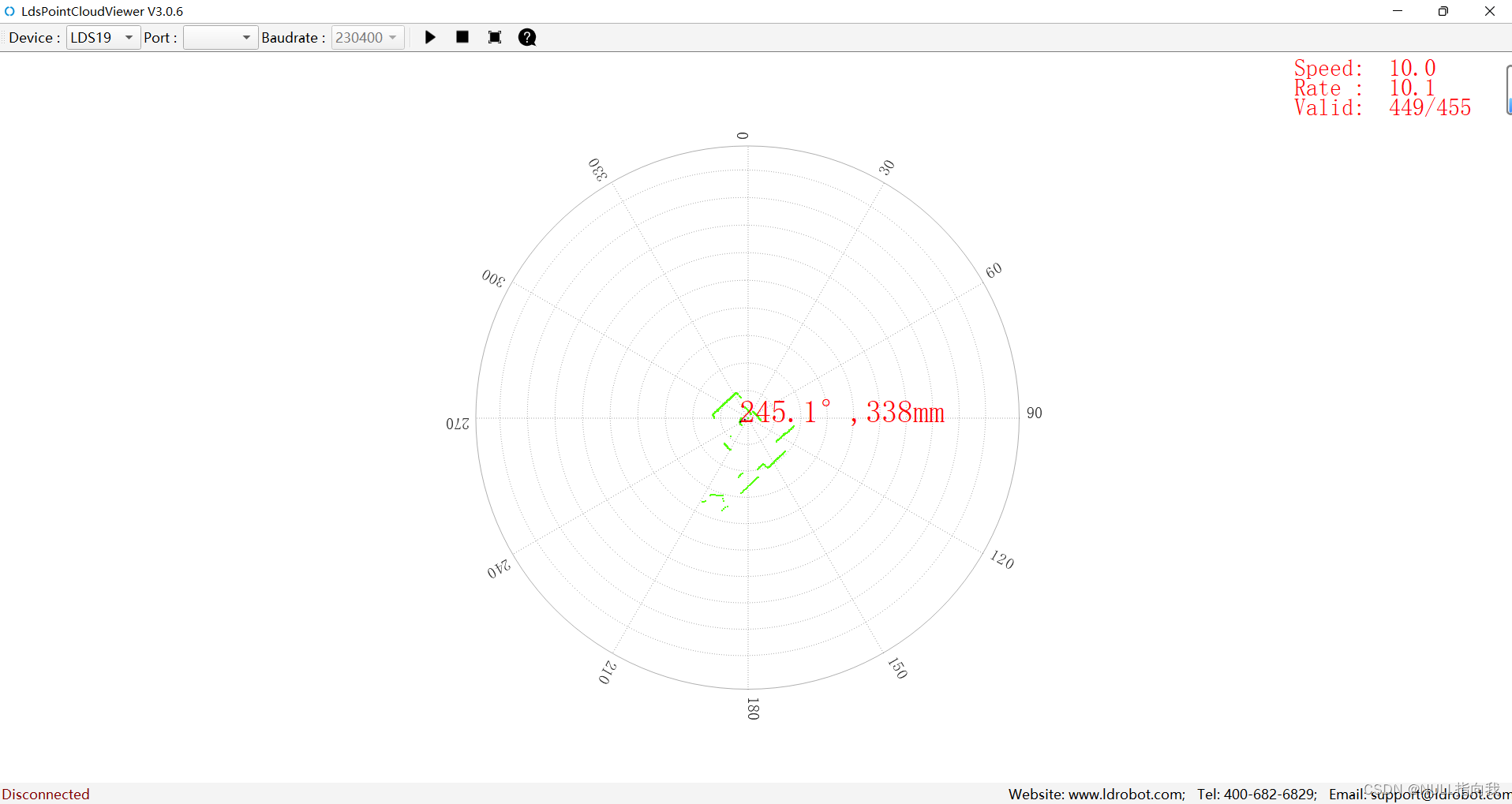Screen dimensions: 1512x804
Task: Click the Device label in toolbar
Action: coord(34,37)
